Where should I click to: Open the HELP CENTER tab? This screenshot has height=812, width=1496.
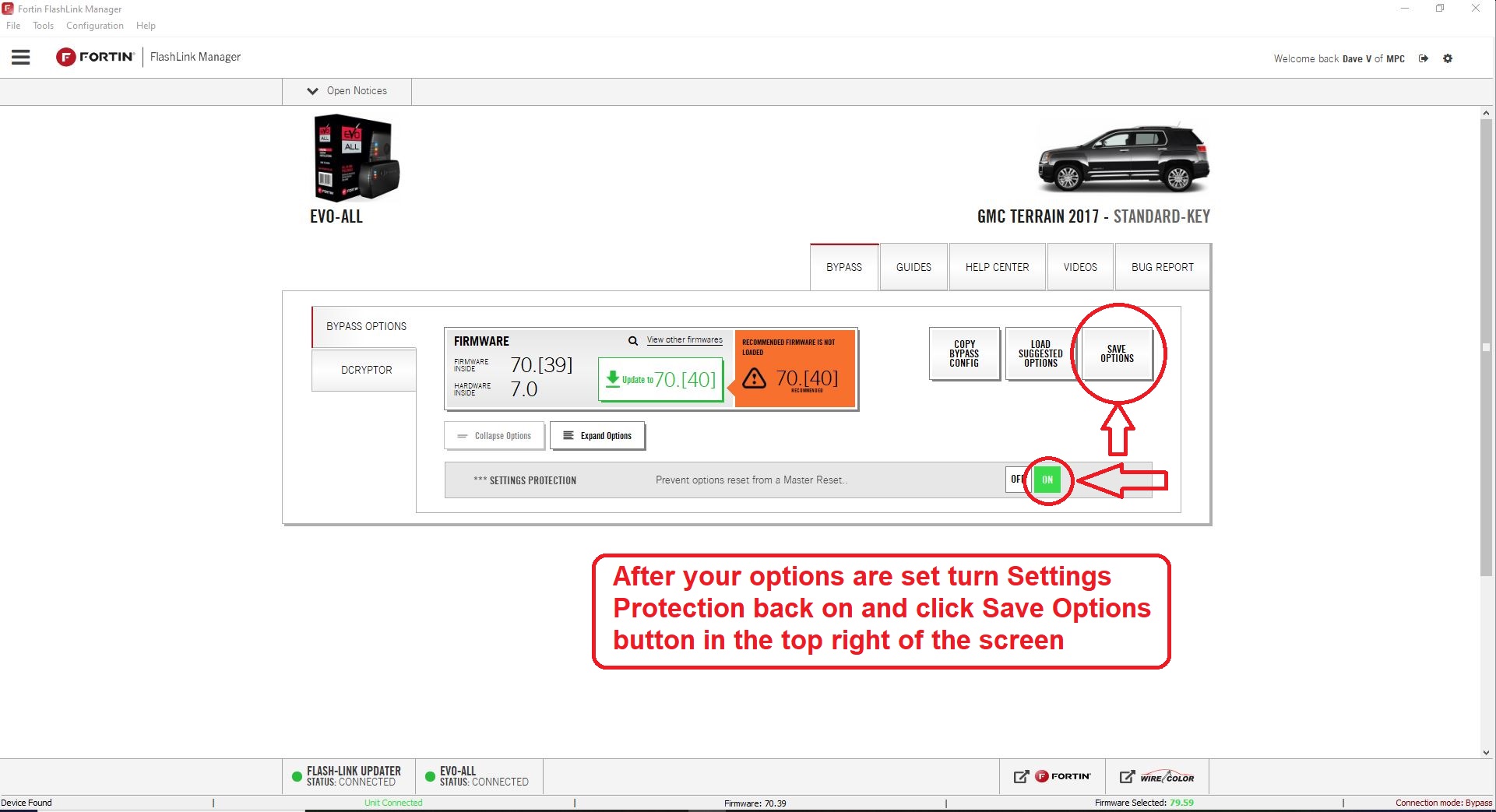tap(998, 267)
